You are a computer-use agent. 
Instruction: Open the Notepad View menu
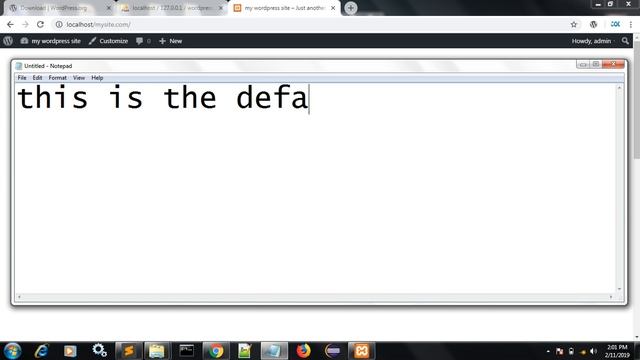tap(79, 78)
